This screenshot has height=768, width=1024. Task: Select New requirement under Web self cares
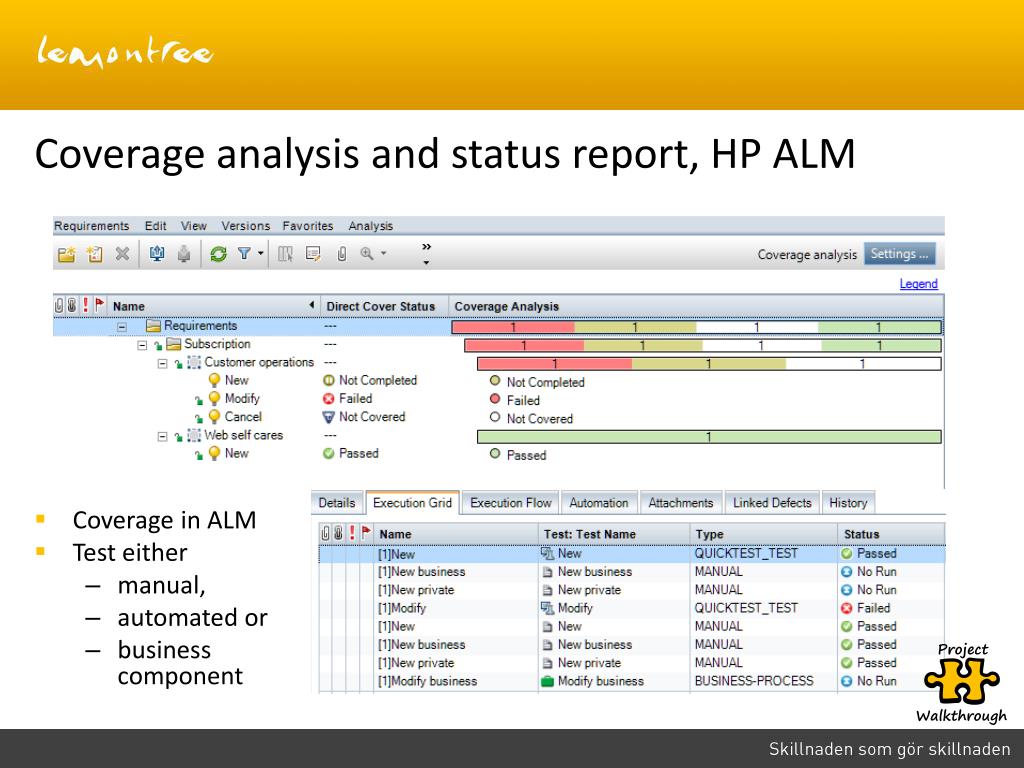(236, 453)
